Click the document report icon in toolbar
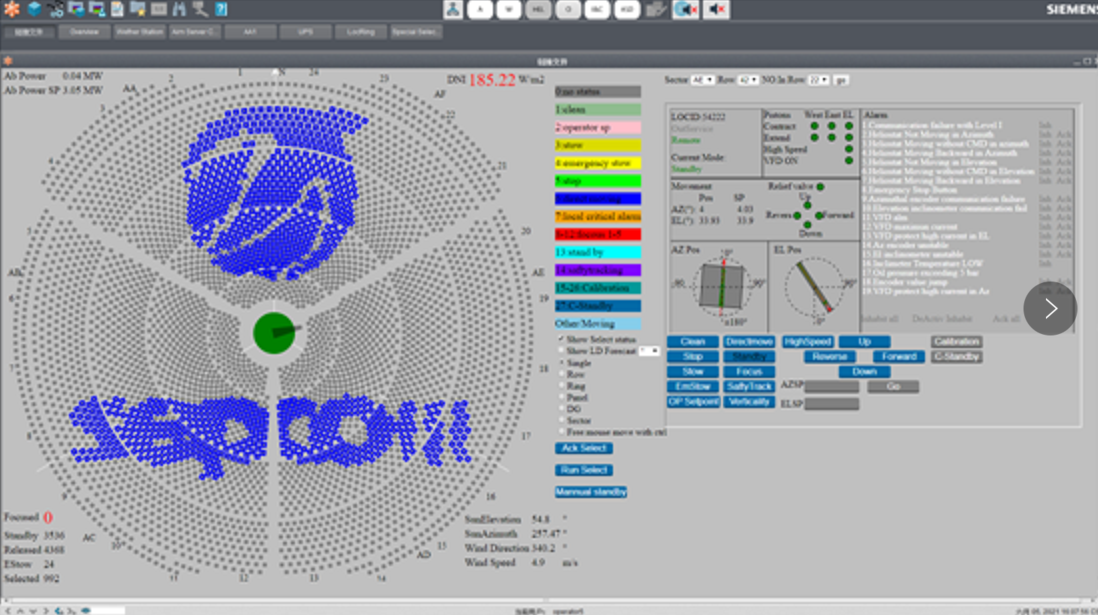1098x615 pixels. [x=117, y=10]
